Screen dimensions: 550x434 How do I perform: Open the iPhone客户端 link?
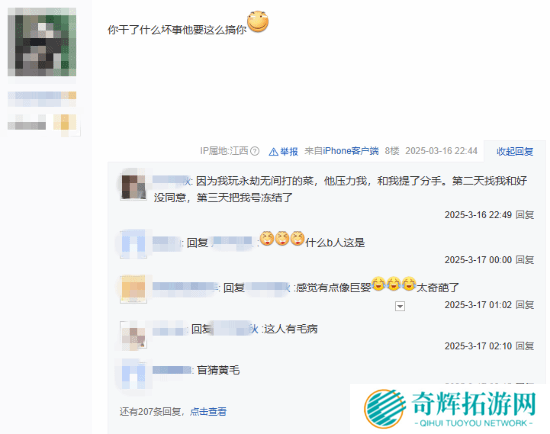(x=351, y=151)
